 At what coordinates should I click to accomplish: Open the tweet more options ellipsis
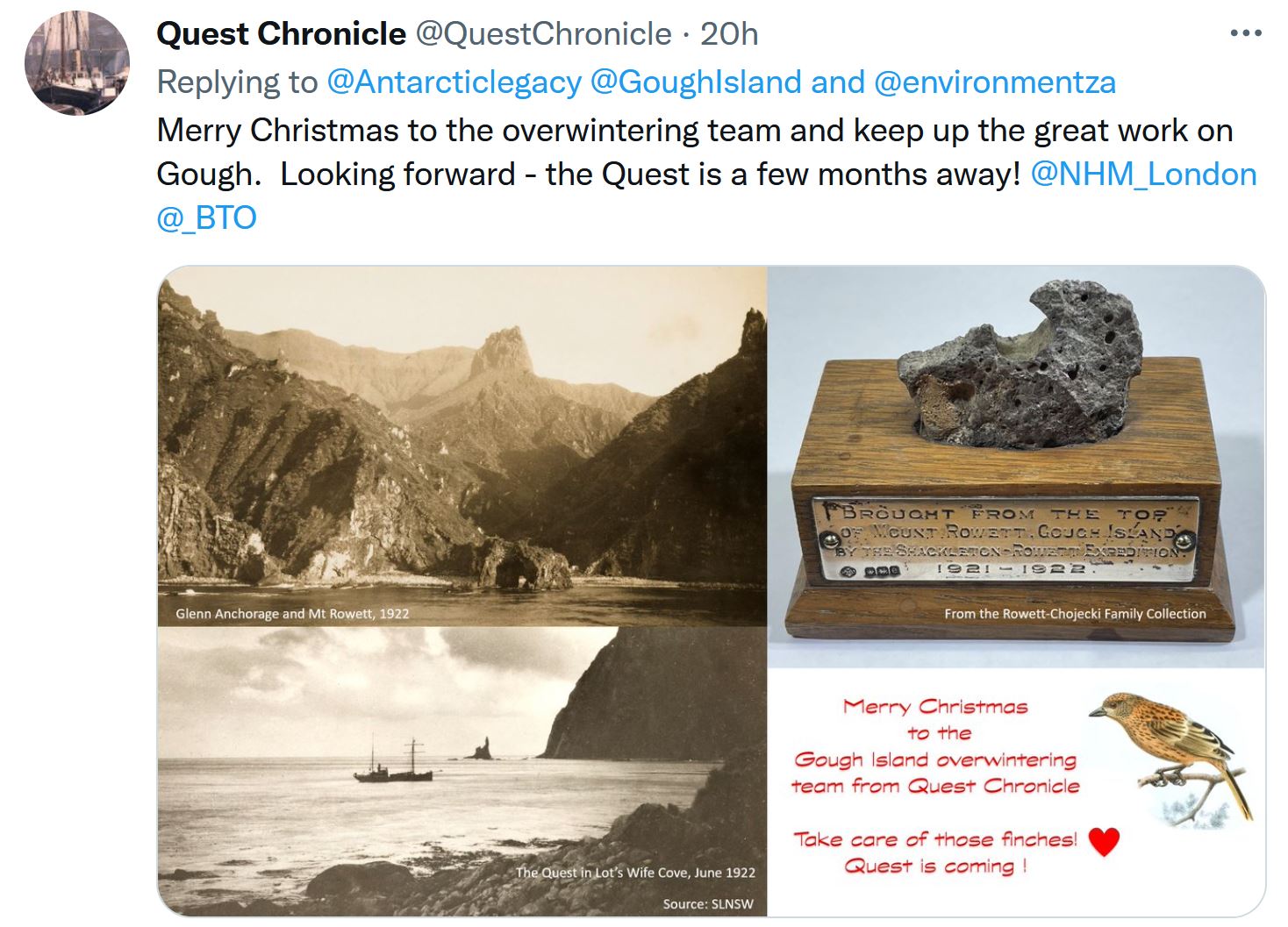tap(1245, 34)
